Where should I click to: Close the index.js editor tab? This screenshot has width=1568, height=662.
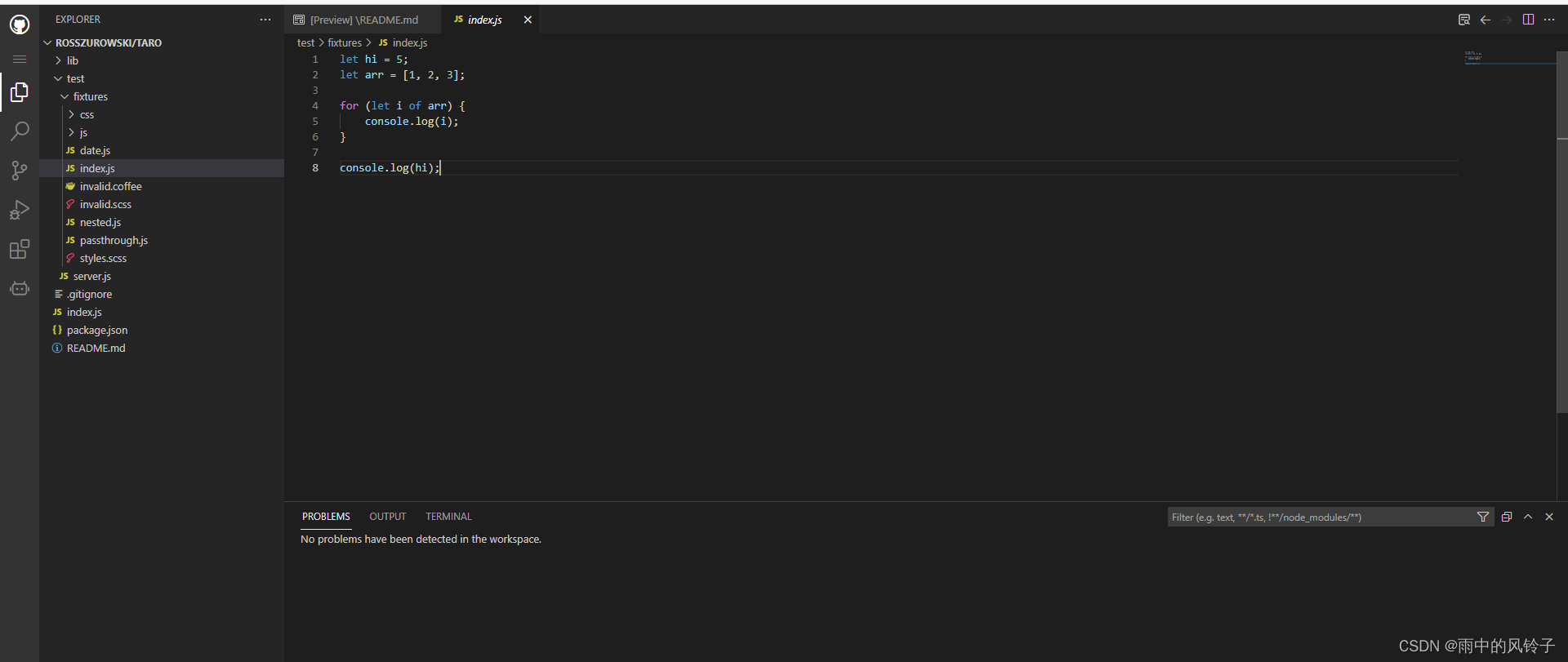pos(528,20)
